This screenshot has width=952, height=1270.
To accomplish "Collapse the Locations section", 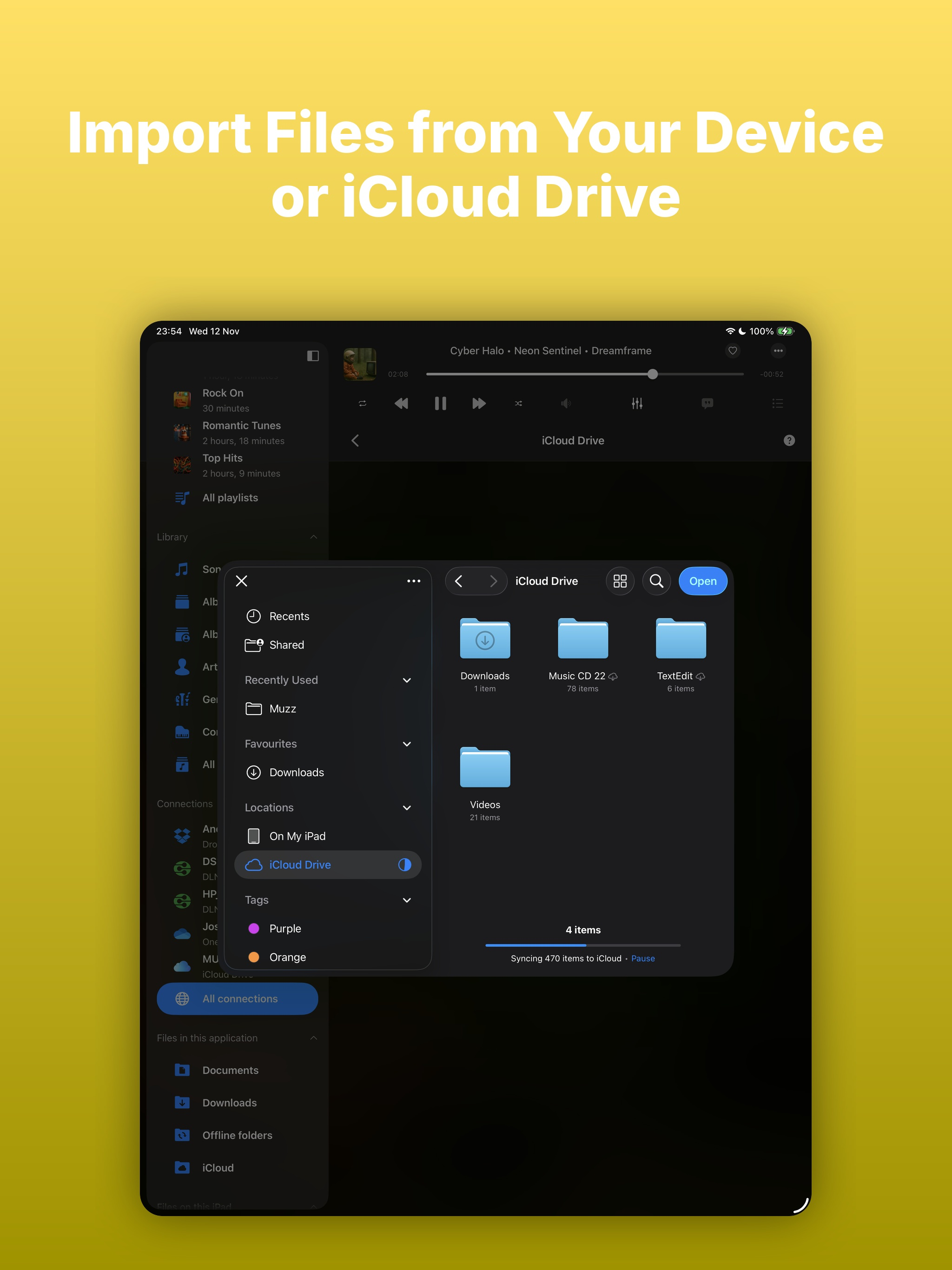I will (407, 808).
